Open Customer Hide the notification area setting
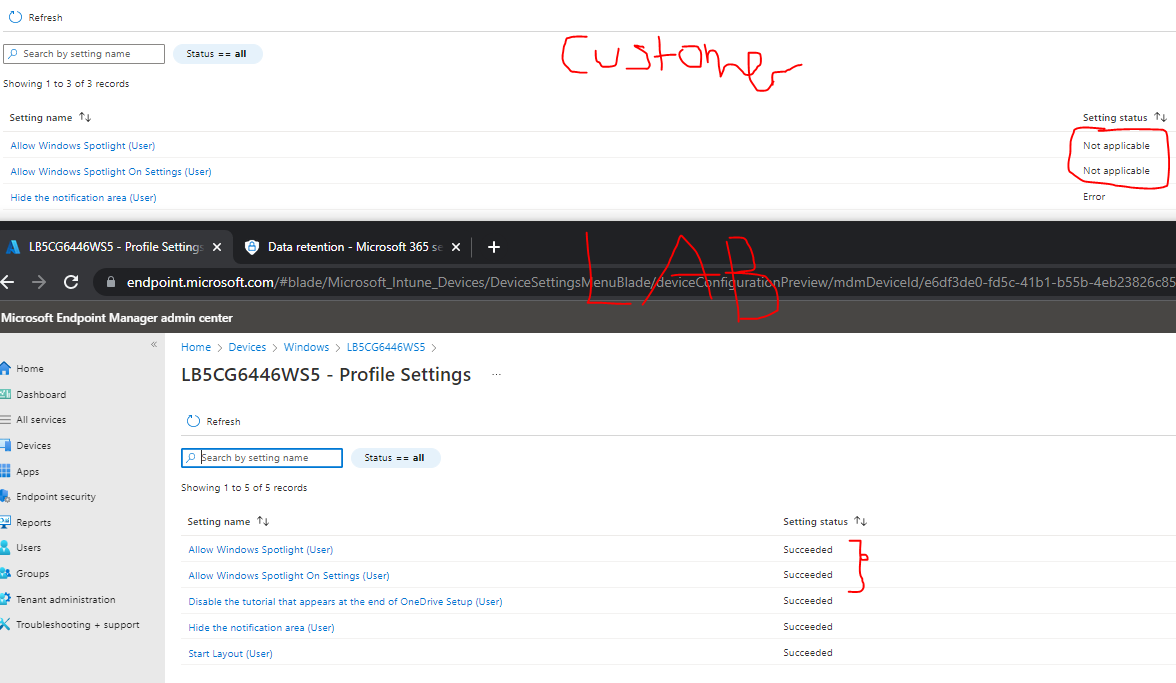 coord(83,198)
